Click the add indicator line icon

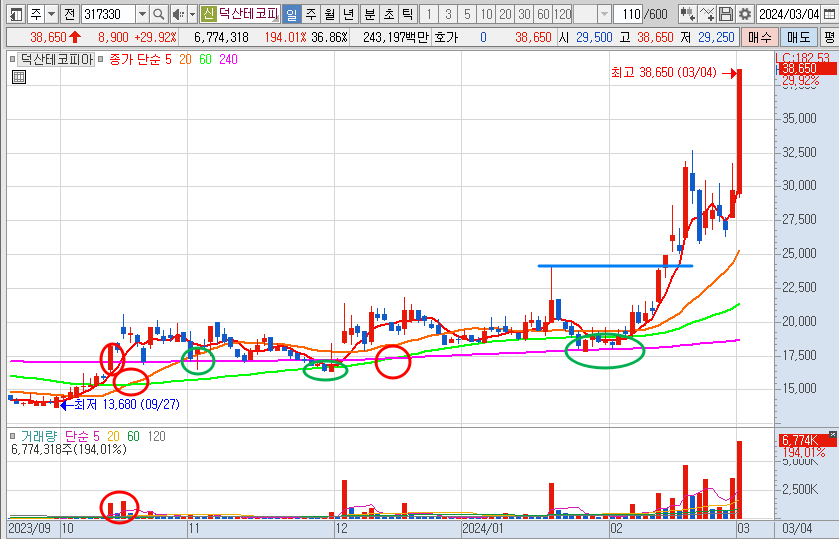click(707, 14)
